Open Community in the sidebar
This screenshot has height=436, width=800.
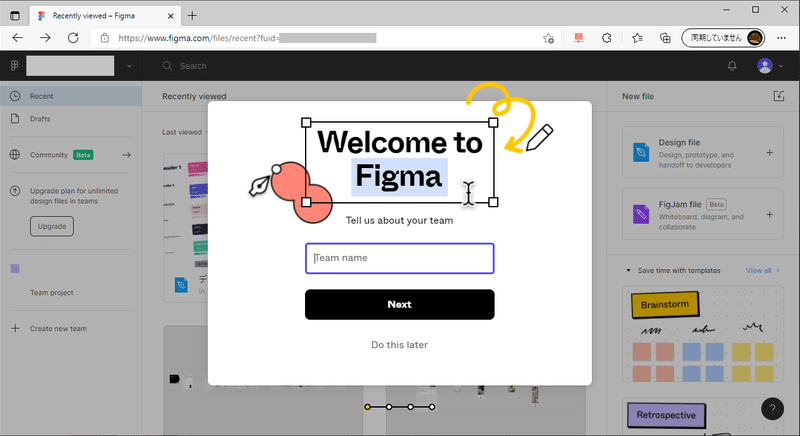pyautogui.click(x=48, y=155)
